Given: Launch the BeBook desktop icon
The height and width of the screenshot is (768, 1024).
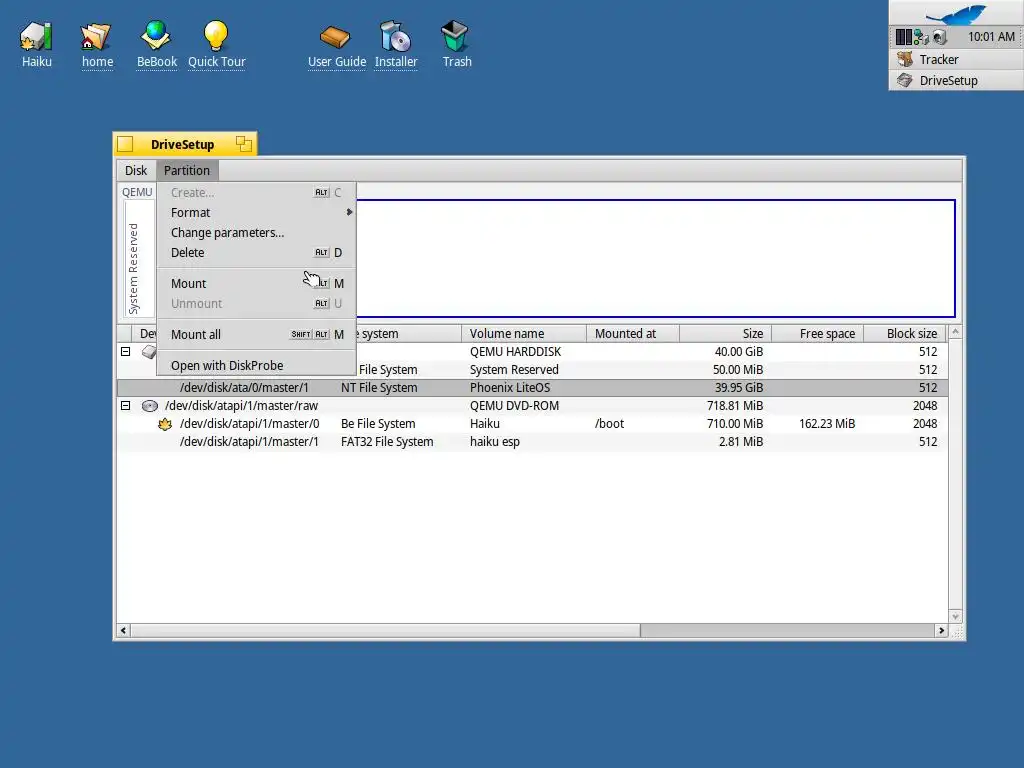Looking at the screenshot, I should coord(156,36).
